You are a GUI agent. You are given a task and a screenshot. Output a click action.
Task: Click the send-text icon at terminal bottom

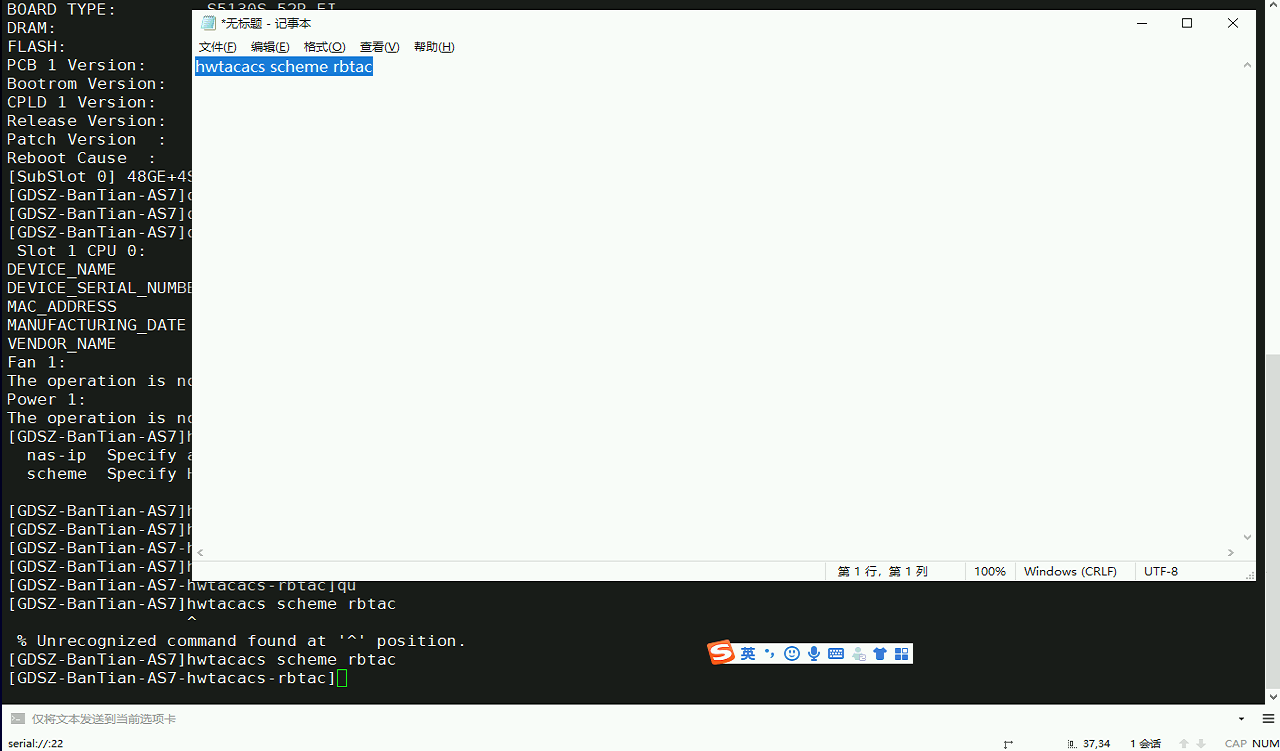(17, 719)
